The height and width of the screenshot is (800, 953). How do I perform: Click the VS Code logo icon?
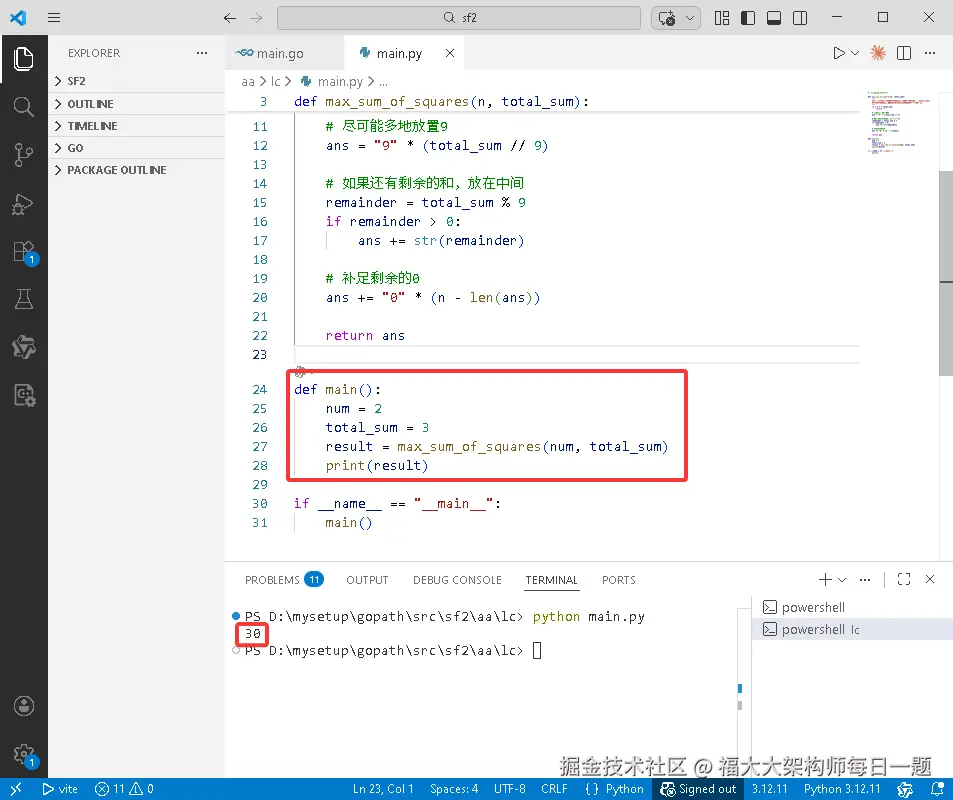click(x=18, y=18)
